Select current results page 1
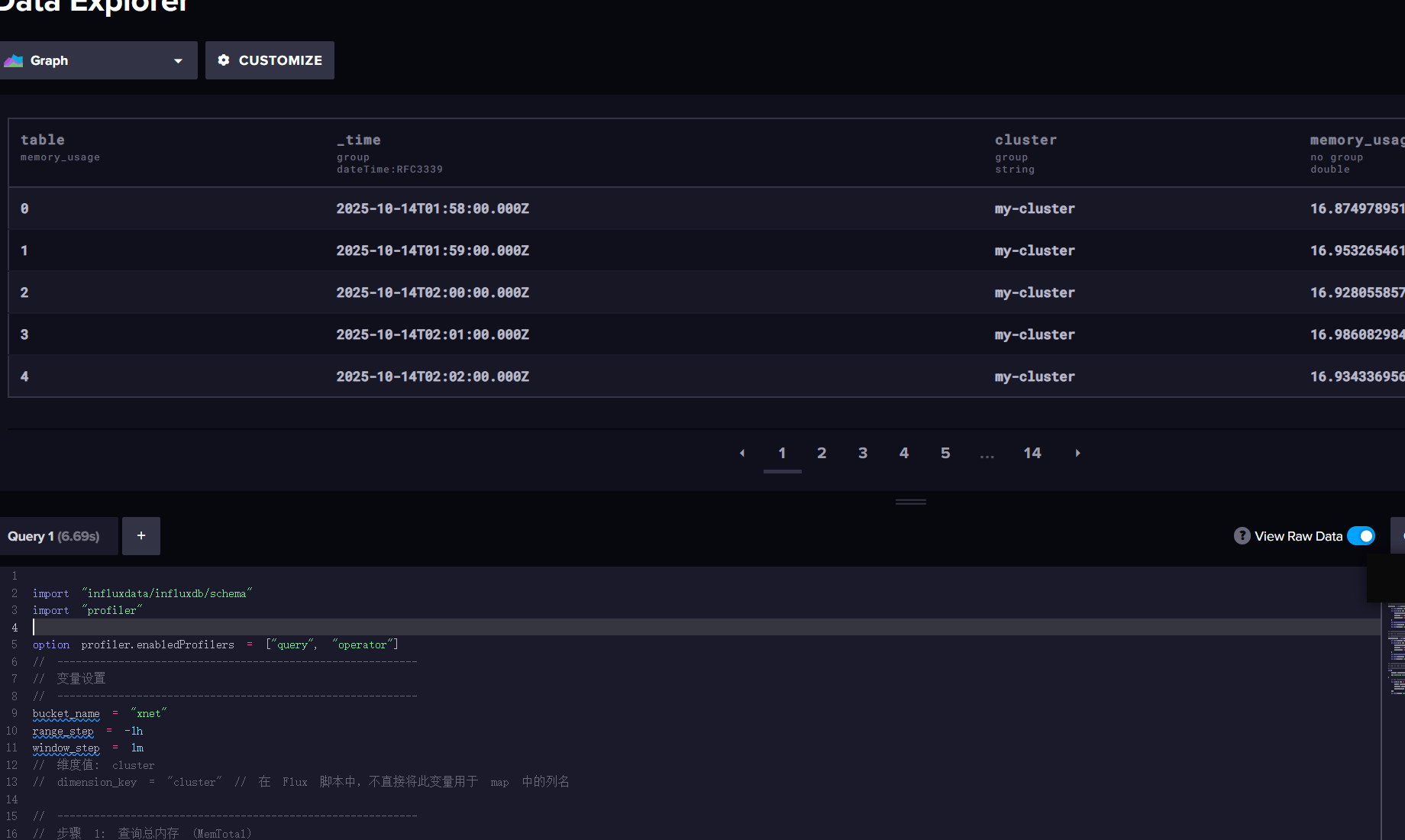The image size is (1405, 840). pyautogui.click(x=782, y=453)
